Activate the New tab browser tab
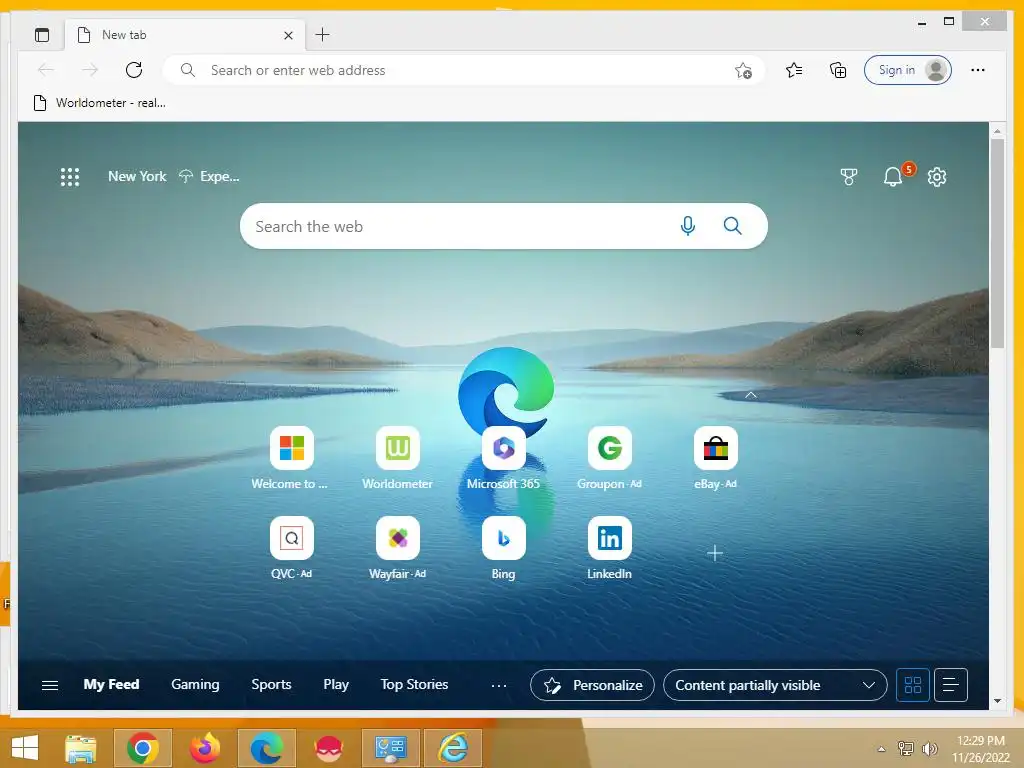 183,35
